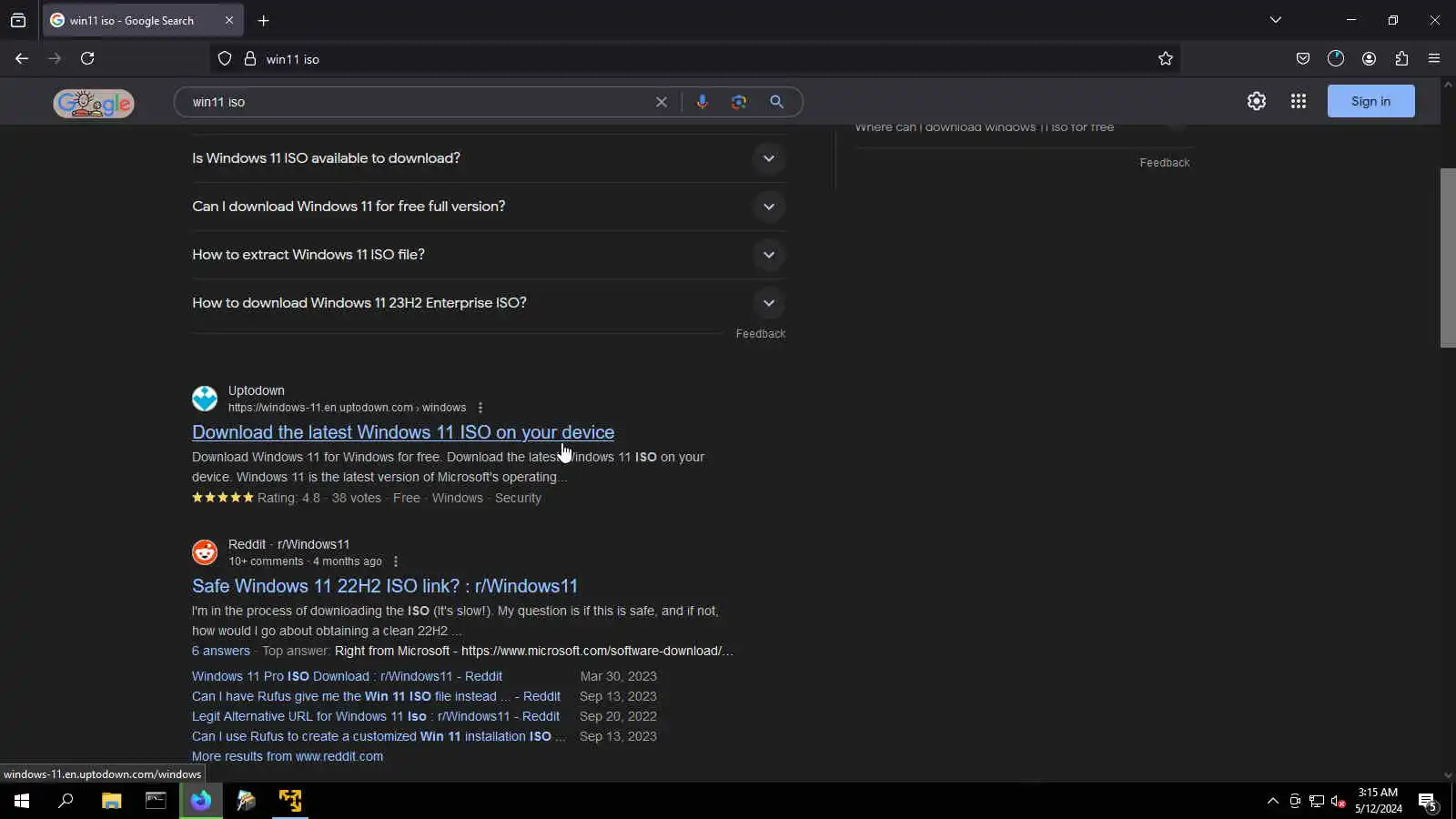This screenshot has width=1456, height=819.
Task: Go to Google homepage via doodle logo
Action: tap(94, 103)
